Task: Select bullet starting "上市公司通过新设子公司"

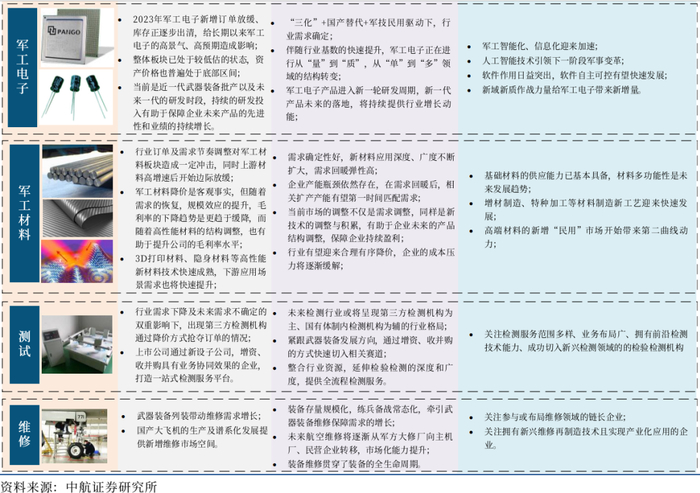Action: pyautogui.click(x=201, y=365)
